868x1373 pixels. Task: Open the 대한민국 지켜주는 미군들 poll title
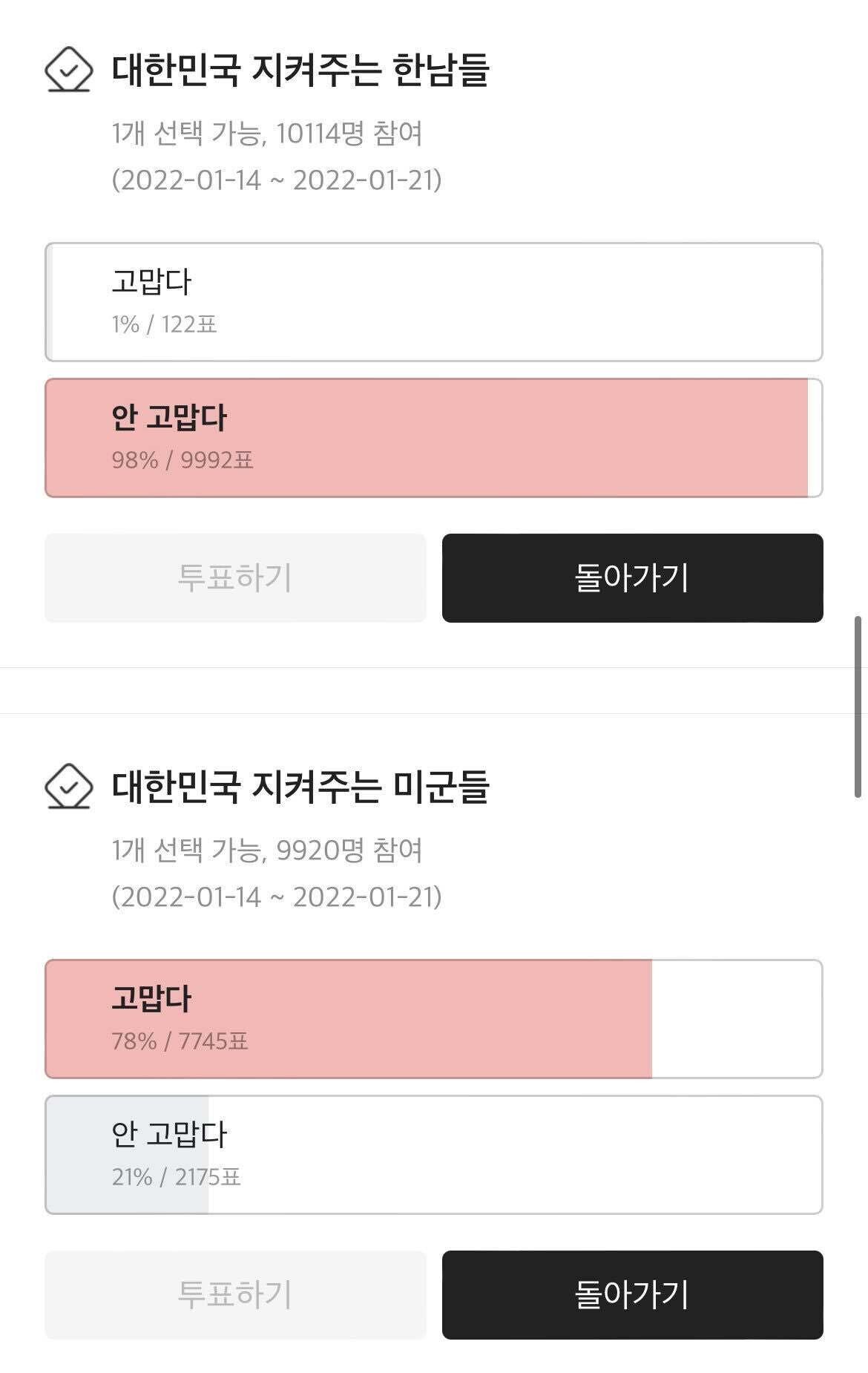pos(300,787)
